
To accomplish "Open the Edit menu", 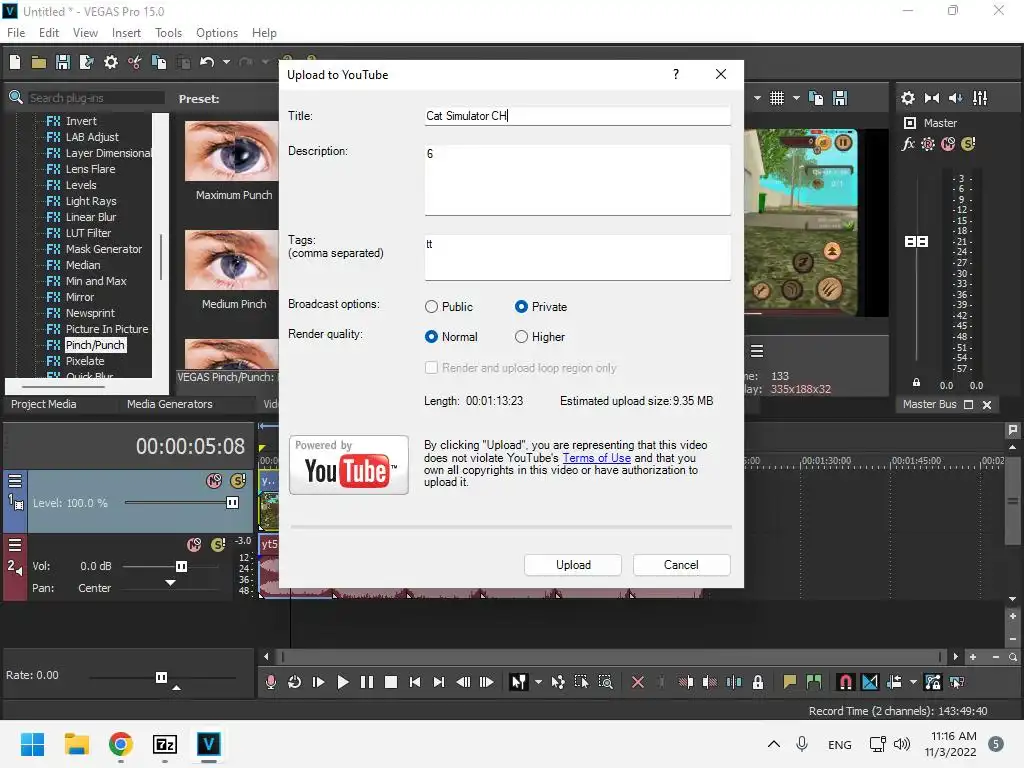I will click(49, 33).
